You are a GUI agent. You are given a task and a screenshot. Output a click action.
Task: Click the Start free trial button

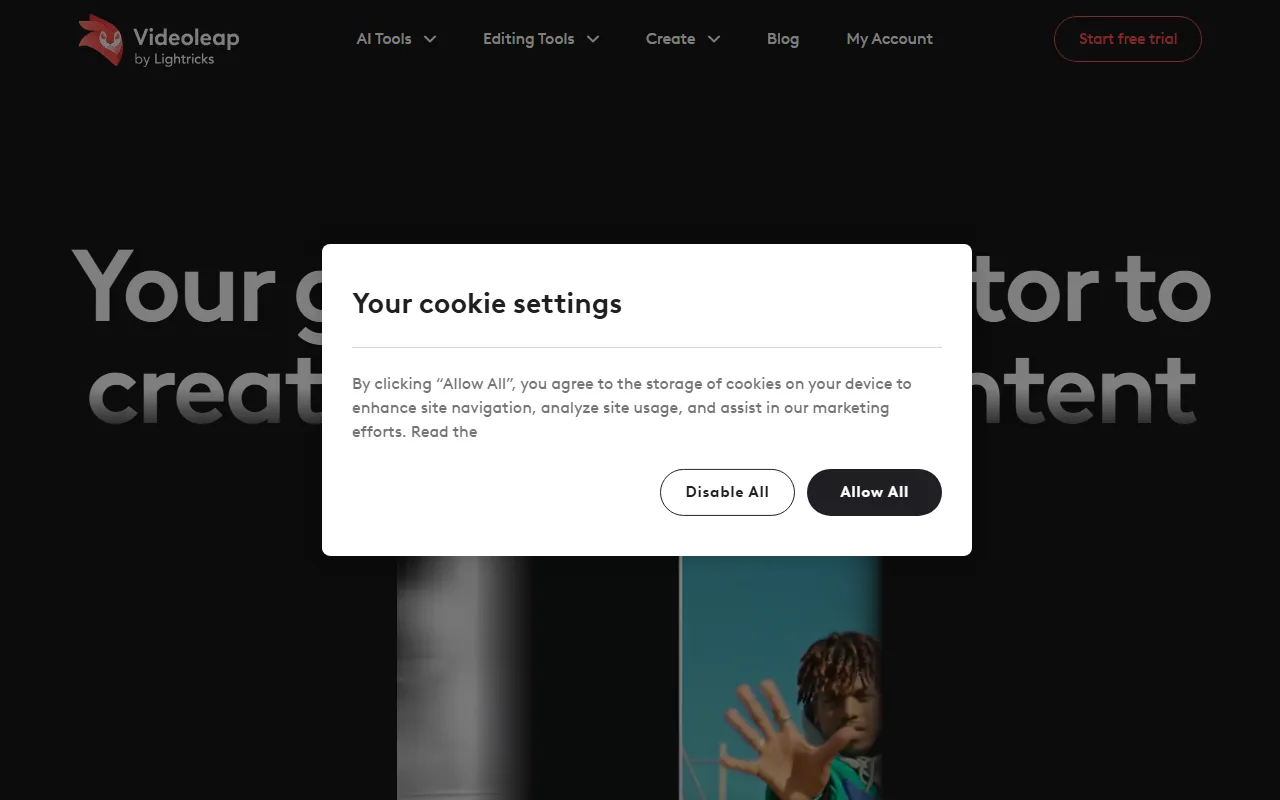tap(1128, 39)
